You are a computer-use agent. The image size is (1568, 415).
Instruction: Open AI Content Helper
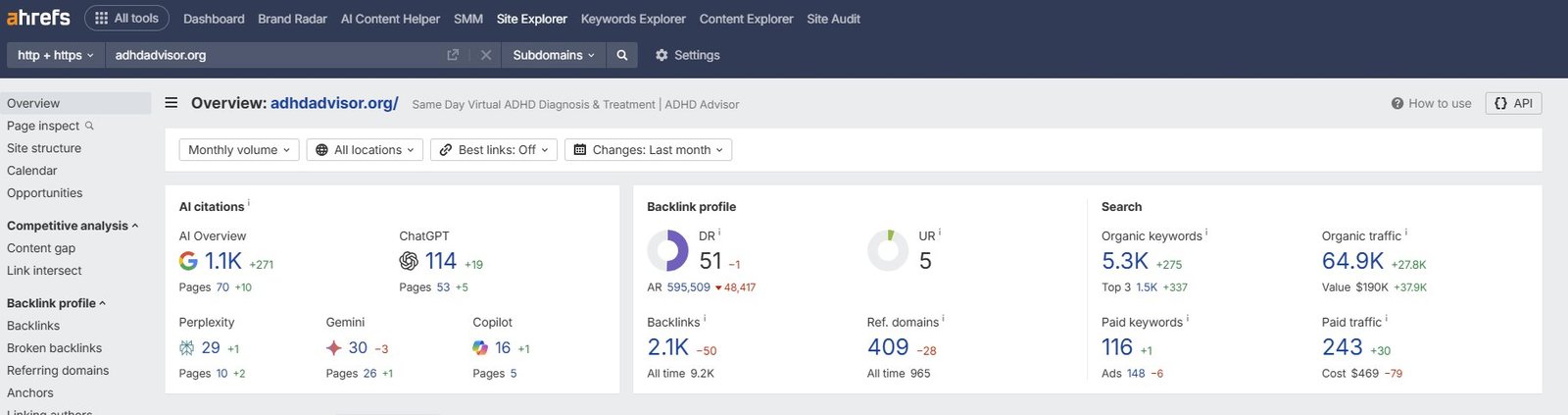point(390,19)
